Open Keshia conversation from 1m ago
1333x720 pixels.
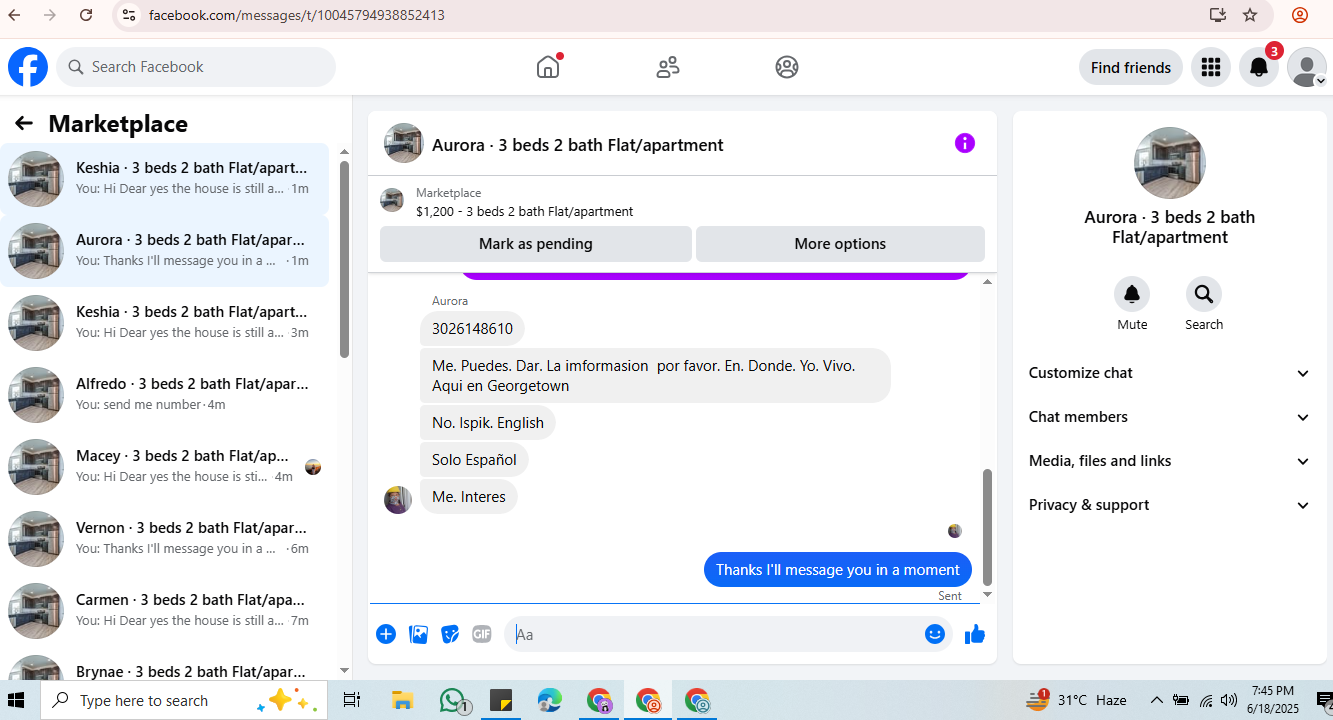click(x=165, y=179)
